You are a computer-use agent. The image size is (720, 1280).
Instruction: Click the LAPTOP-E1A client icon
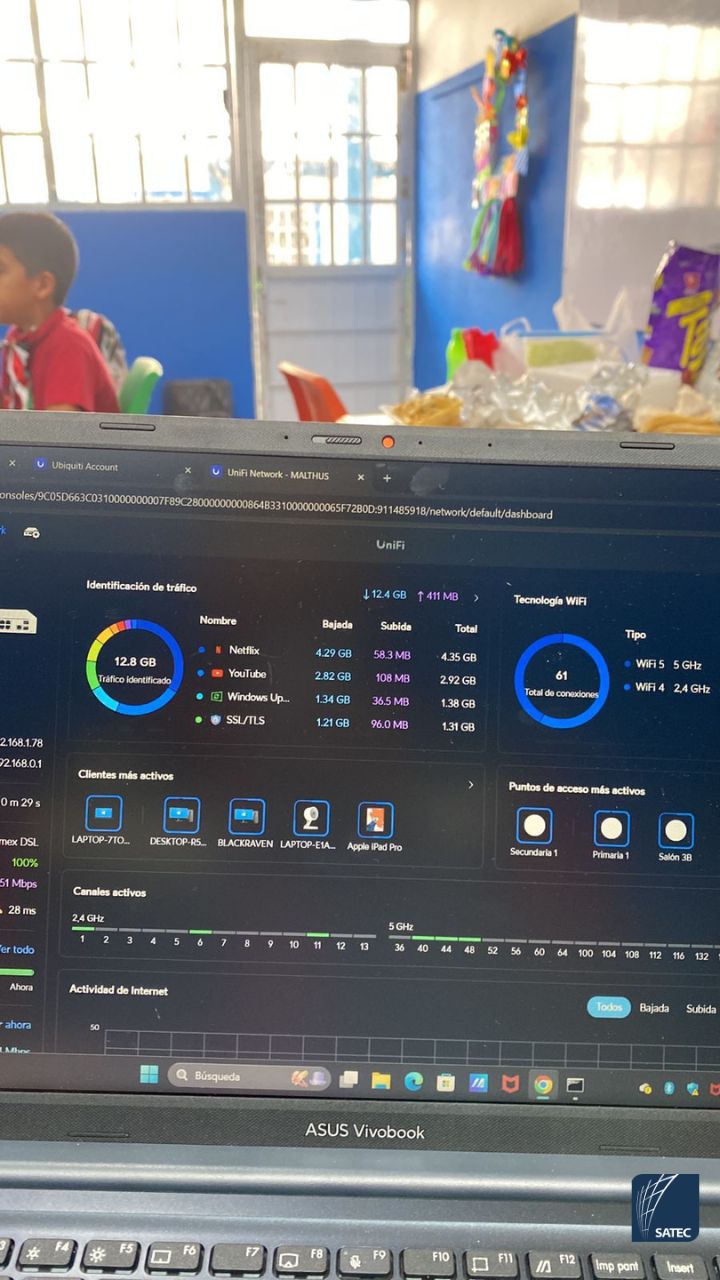point(311,818)
